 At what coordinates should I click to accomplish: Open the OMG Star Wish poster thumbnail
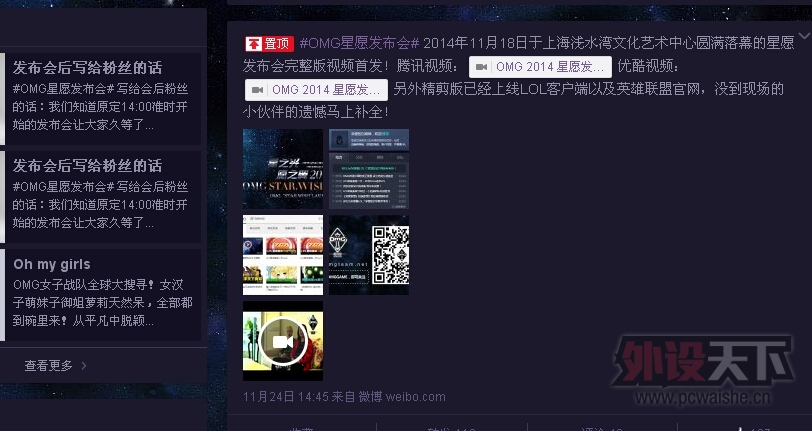point(283,169)
